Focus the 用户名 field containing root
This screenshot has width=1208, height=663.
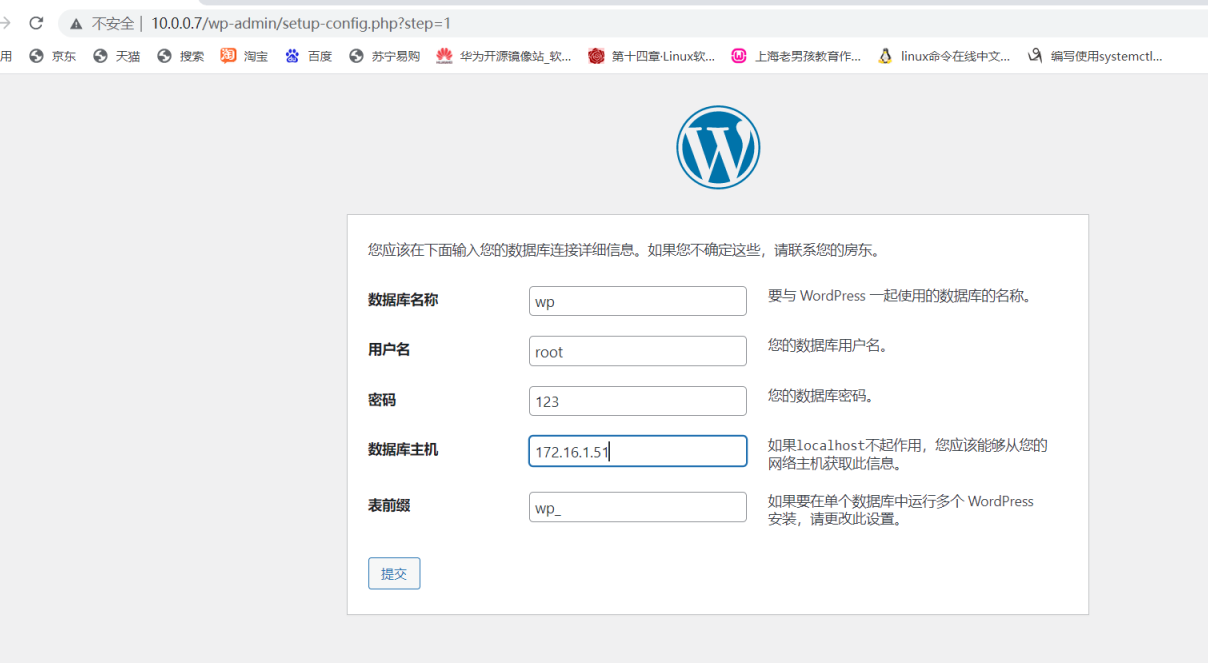coord(638,351)
